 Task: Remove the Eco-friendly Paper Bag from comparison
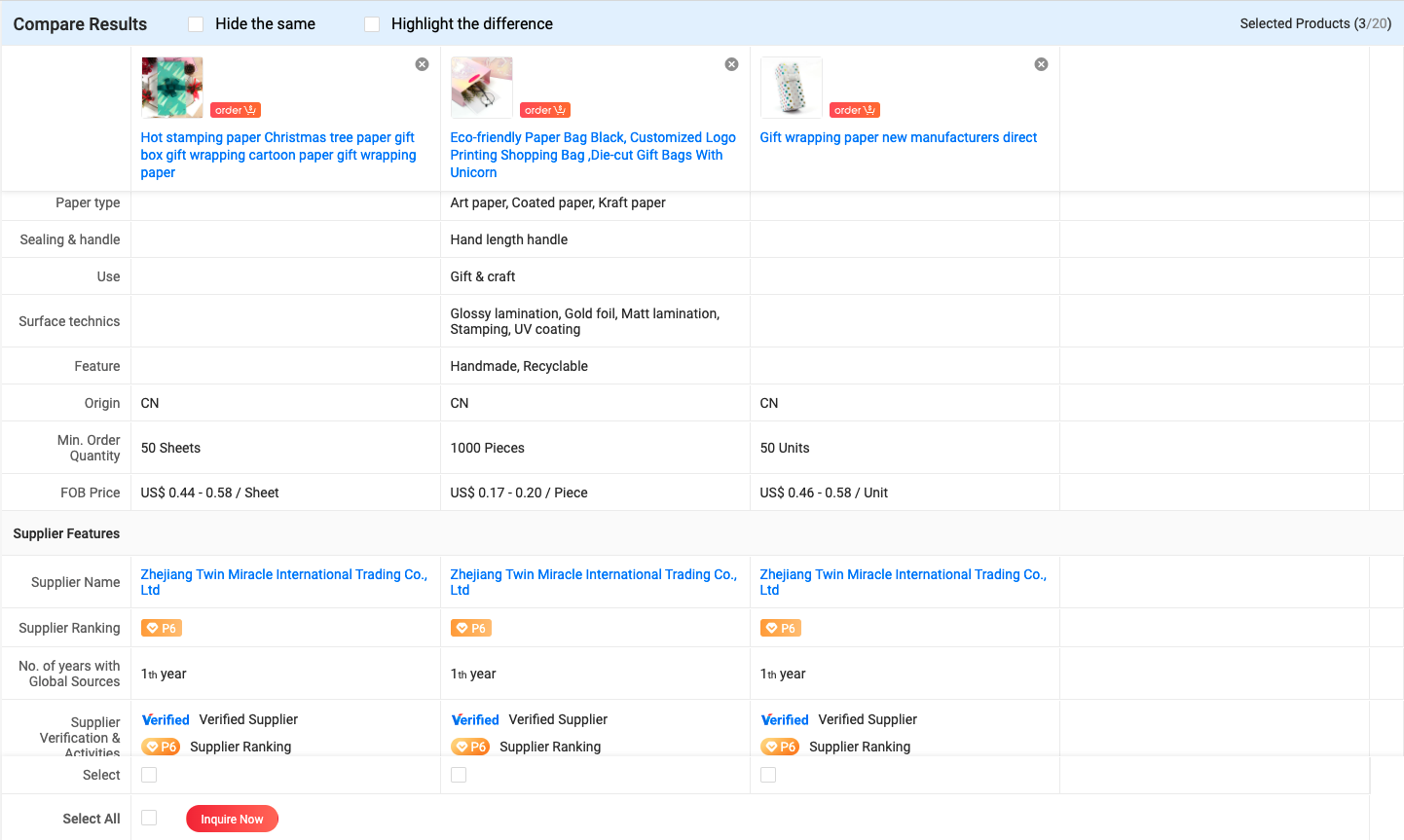coord(731,64)
